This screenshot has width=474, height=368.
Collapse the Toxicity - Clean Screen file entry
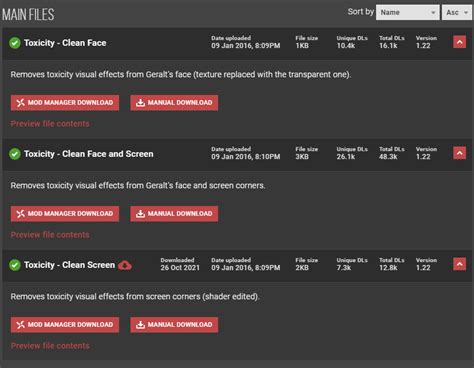point(459,264)
